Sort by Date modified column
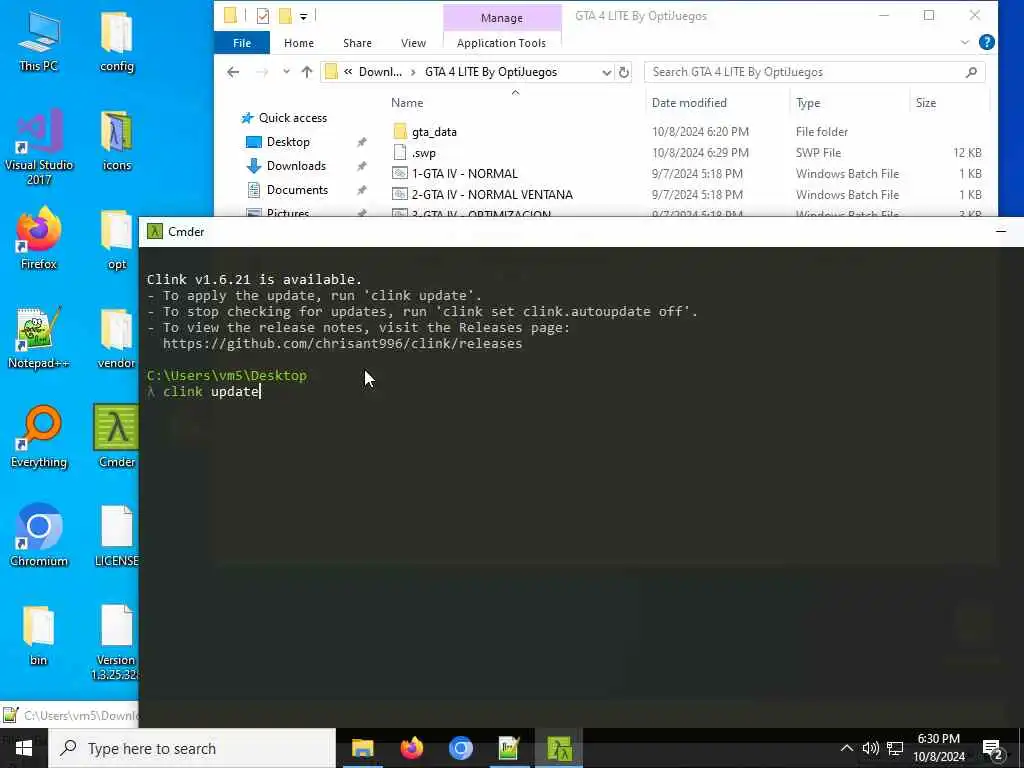Image resolution: width=1024 pixels, height=768 pixels. pos(689,103)
